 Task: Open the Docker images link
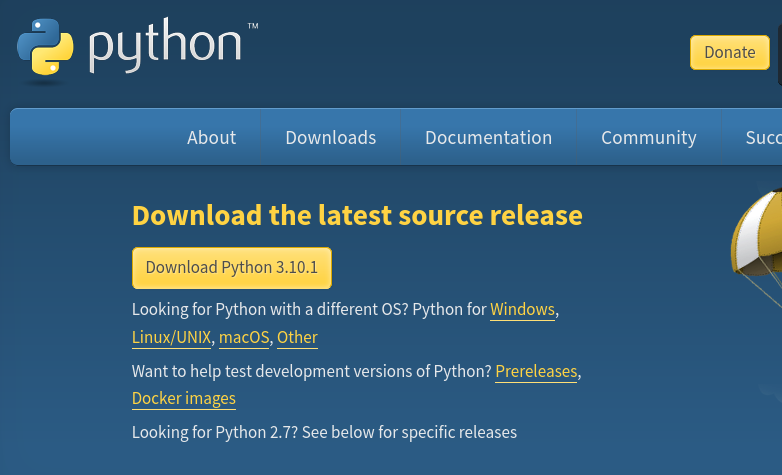tap(184, 399)
